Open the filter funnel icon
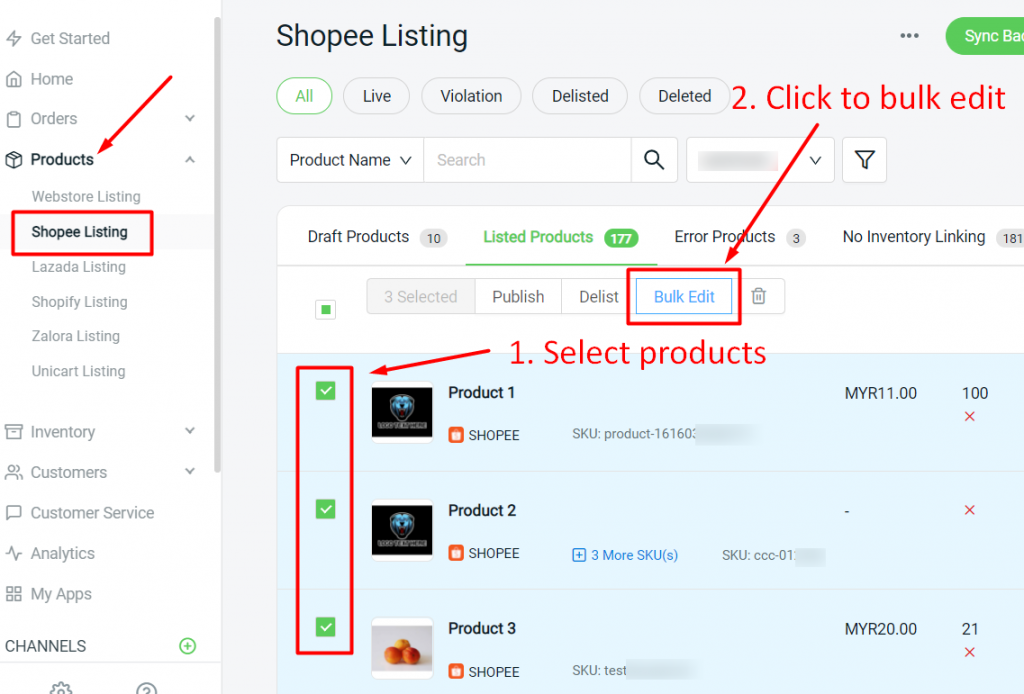1024x694 pixels. coord(864,160)
